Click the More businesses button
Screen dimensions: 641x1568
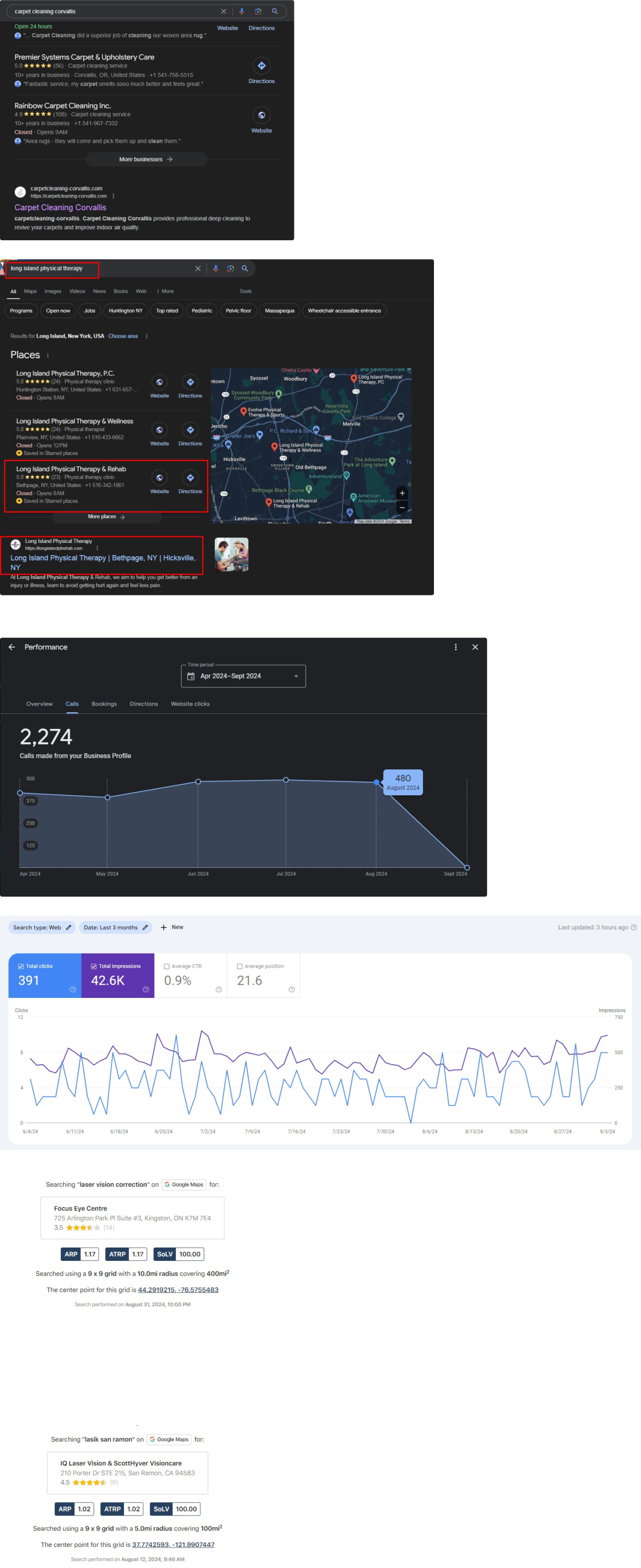pos(146,159)
